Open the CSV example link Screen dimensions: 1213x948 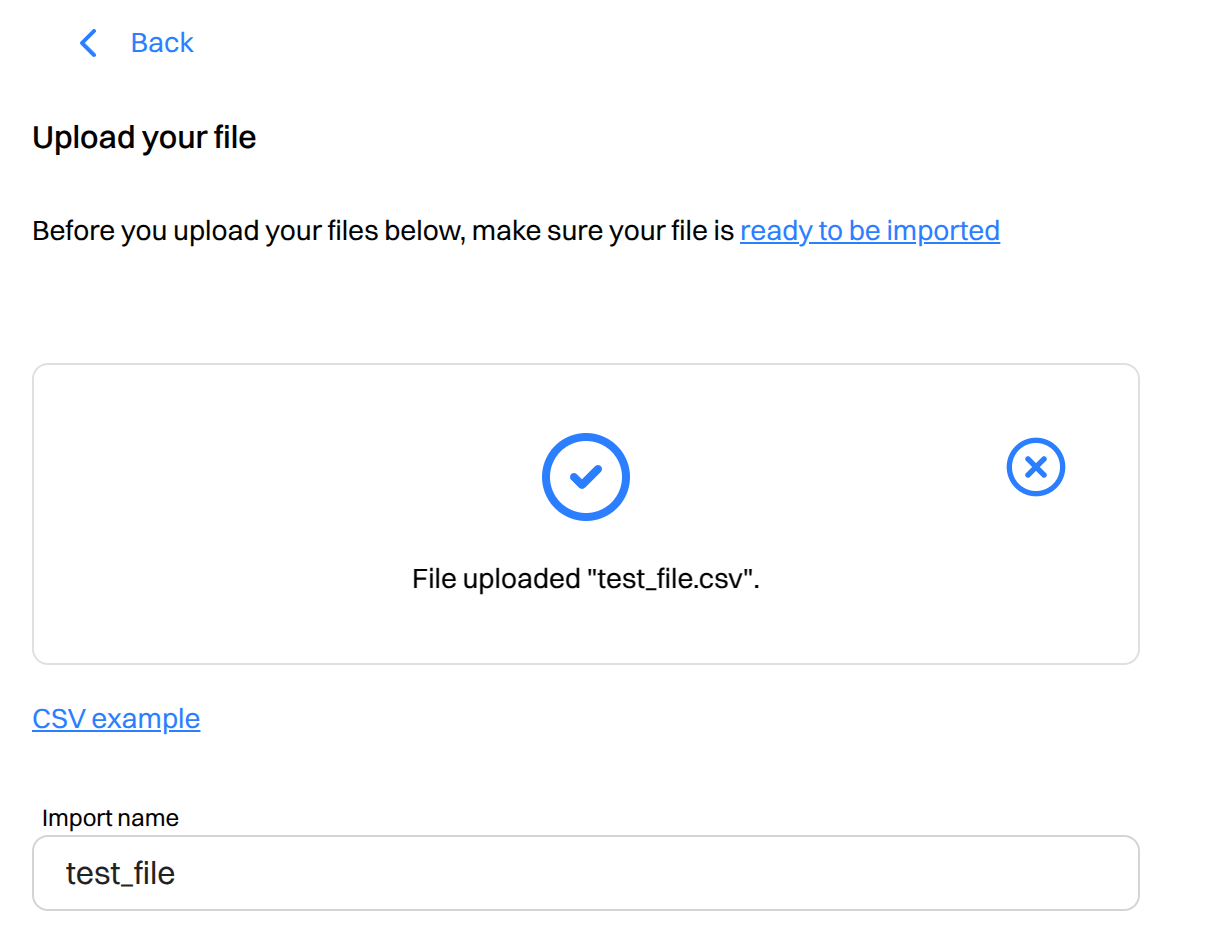[116, 719]
